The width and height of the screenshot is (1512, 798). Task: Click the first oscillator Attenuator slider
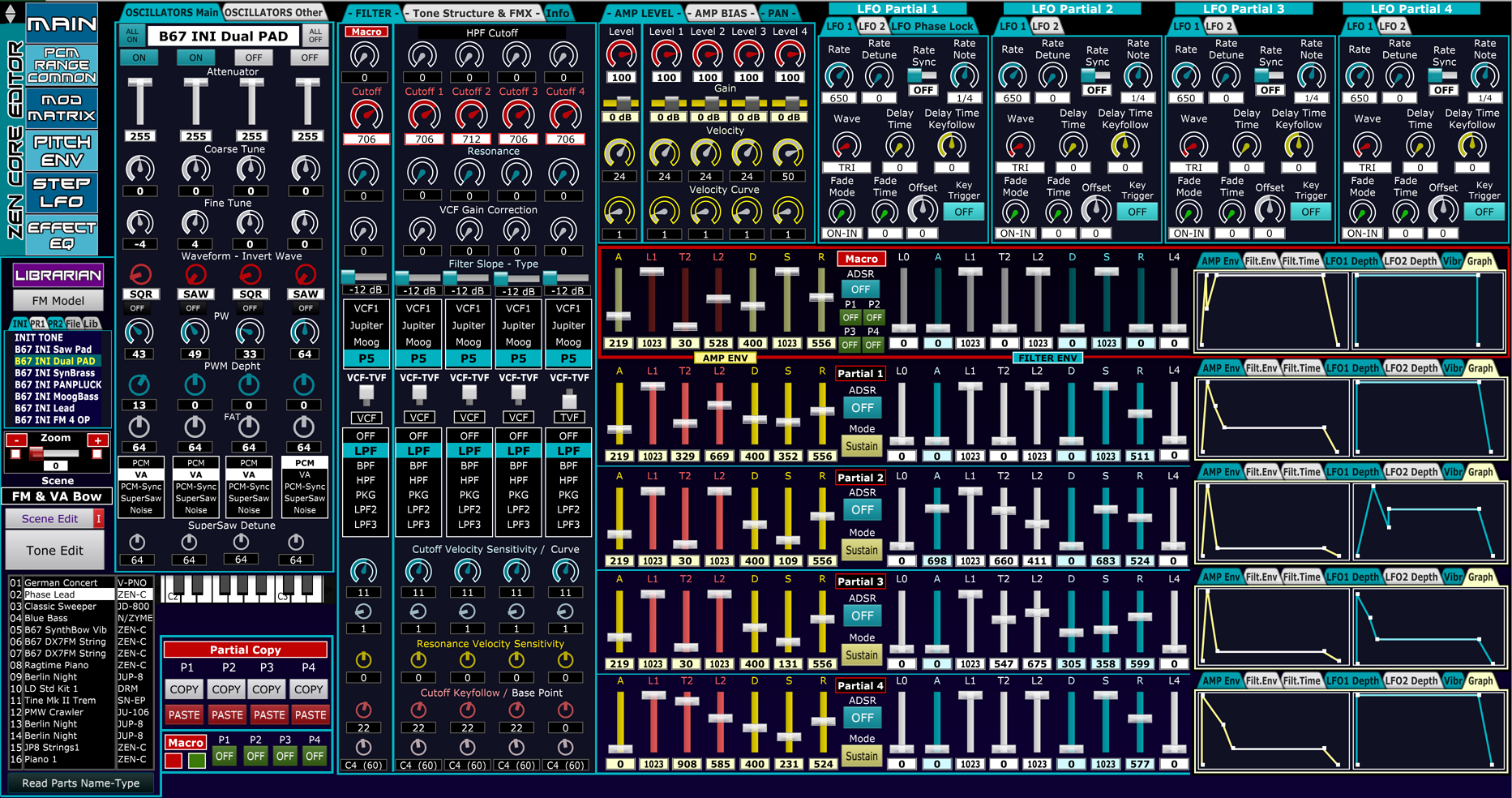(140, 102)
